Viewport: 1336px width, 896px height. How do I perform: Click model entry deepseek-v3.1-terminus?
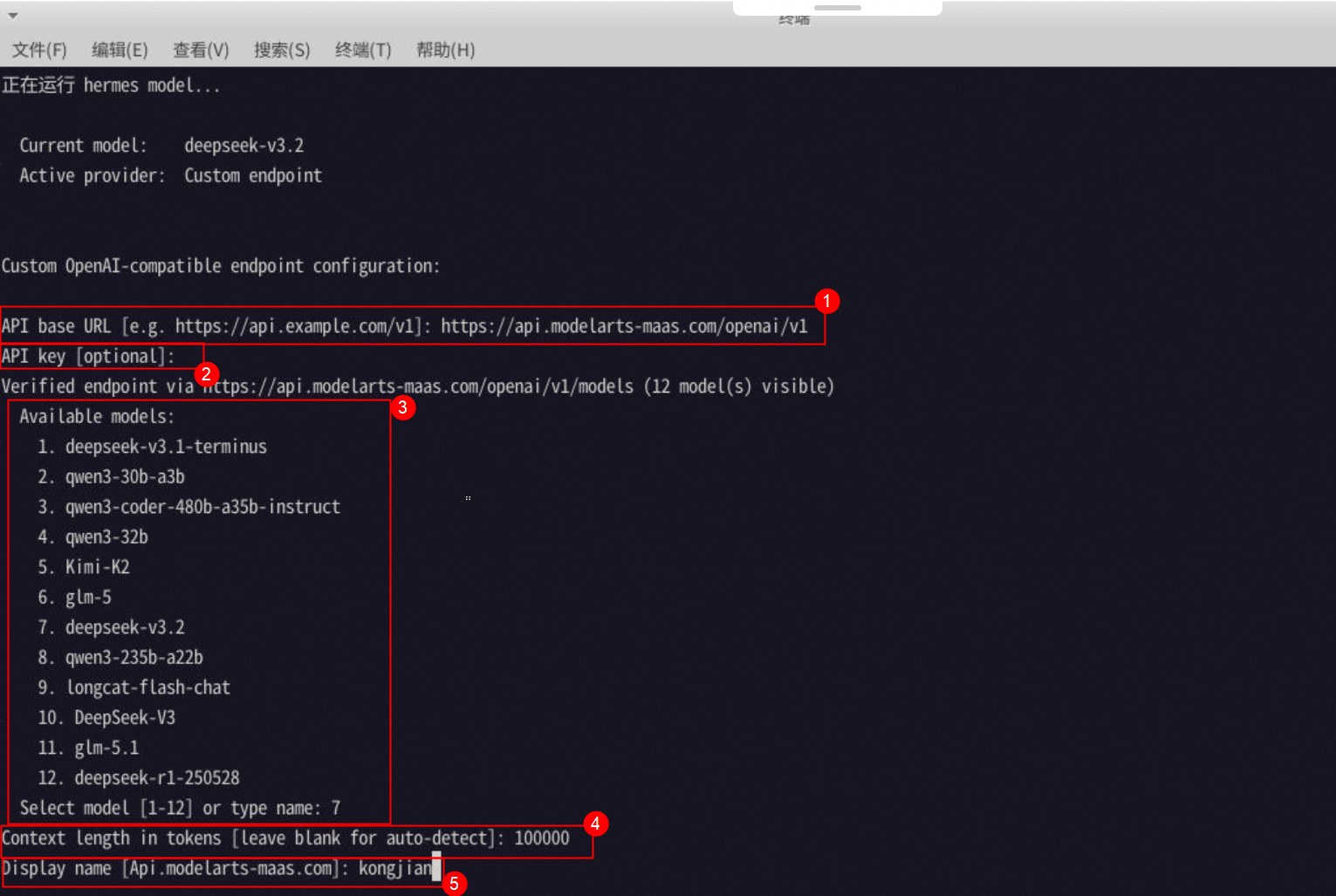[x=166, y=447]
